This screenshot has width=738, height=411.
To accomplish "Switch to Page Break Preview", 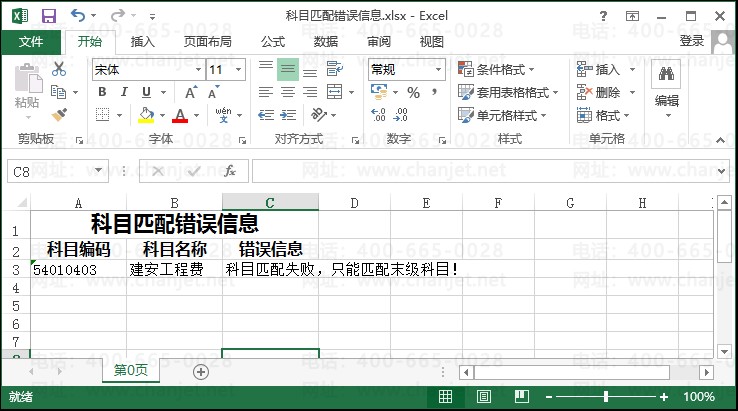I will pyautogui.click(x=521, y=397).
